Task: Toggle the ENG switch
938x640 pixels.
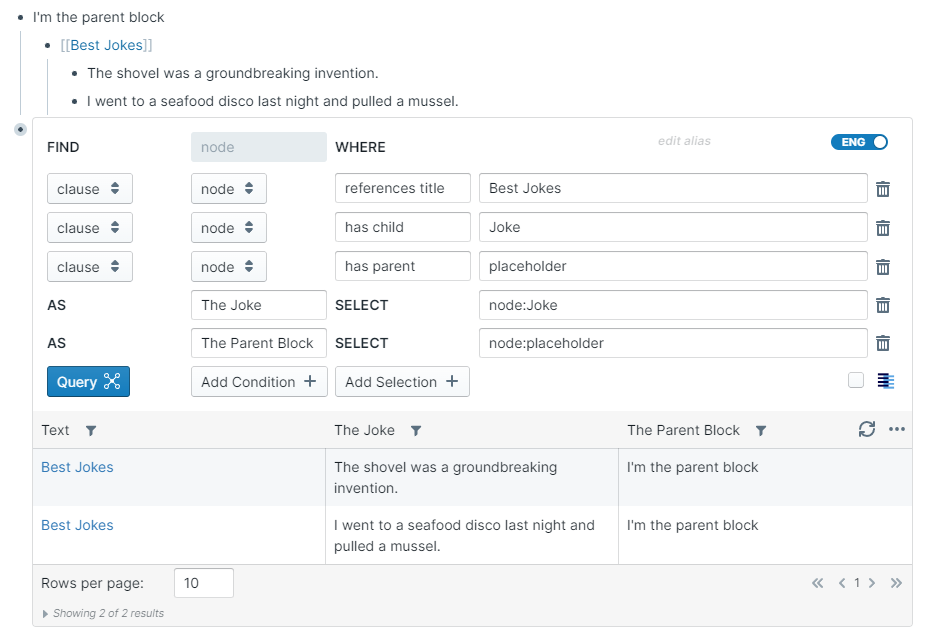Action: [x=859, y=142]
